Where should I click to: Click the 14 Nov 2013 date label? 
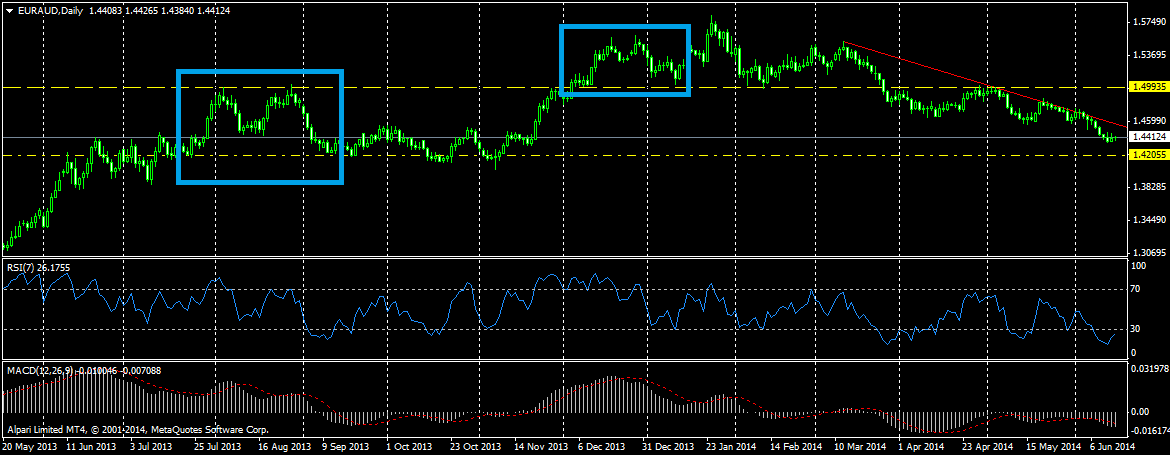click(541, 447)
